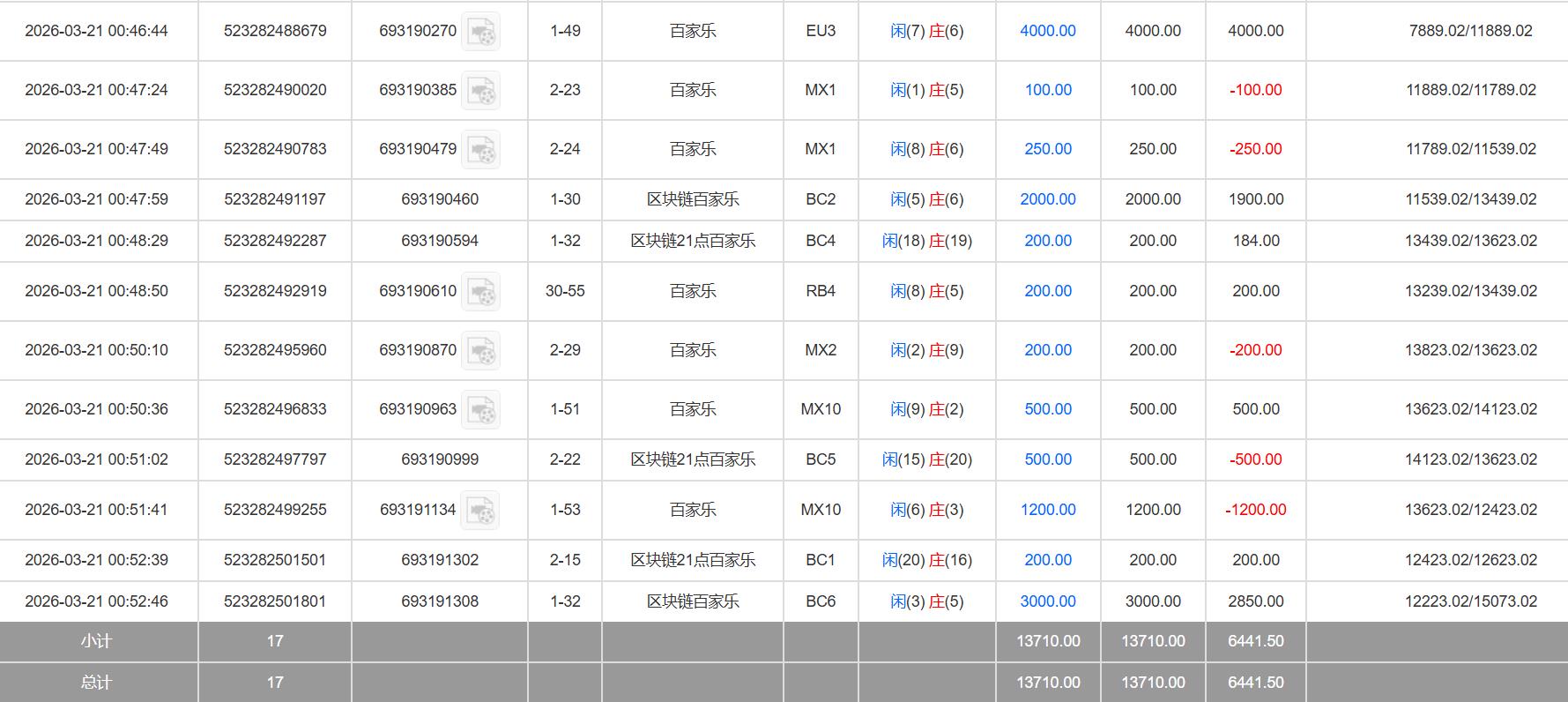Click video replay icon beside 693190385
Image resolution: width=1568 pixels, height=702 pixels.
(481, 91)
